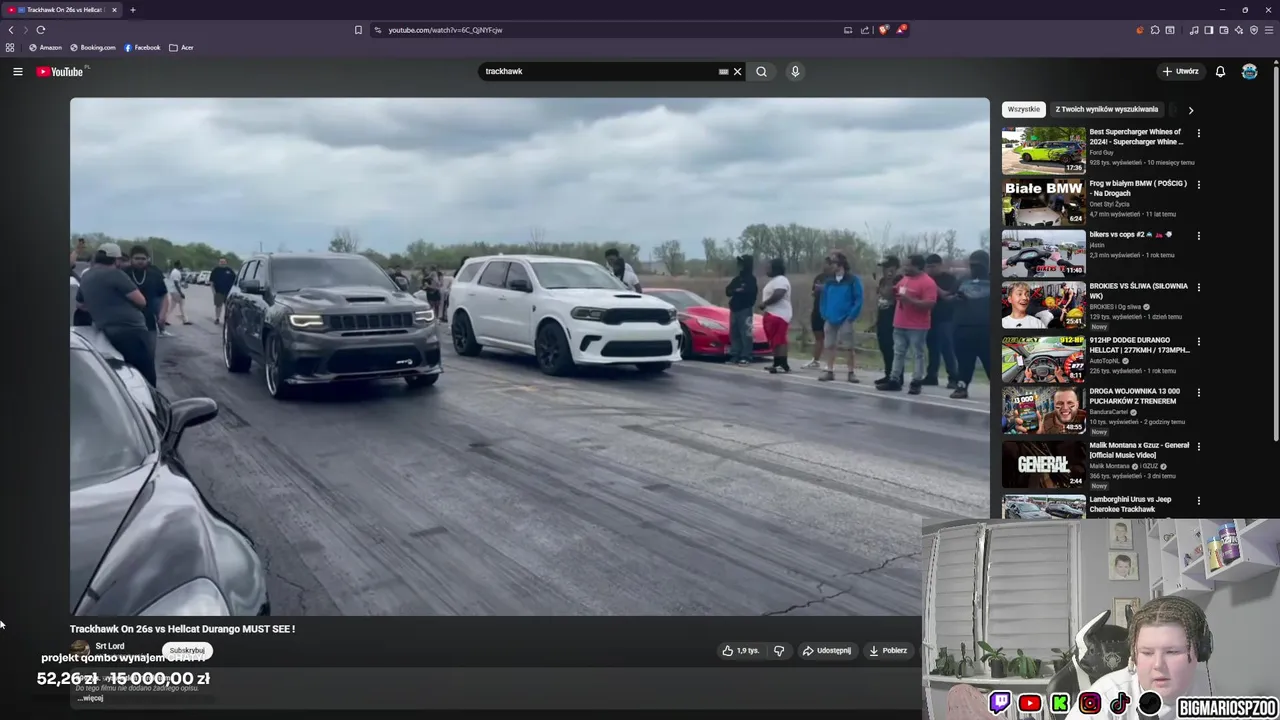The height and width of the screenshot is (720, 1280).
Task: Share the video via Udostępnij
Action: 827,650
